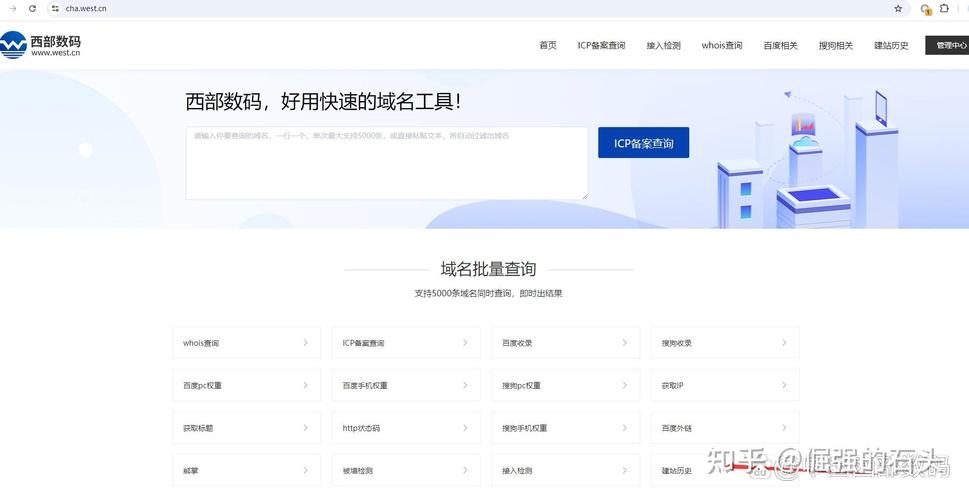
Task: View site information icon beside the URL
Action: click(56, 9)
